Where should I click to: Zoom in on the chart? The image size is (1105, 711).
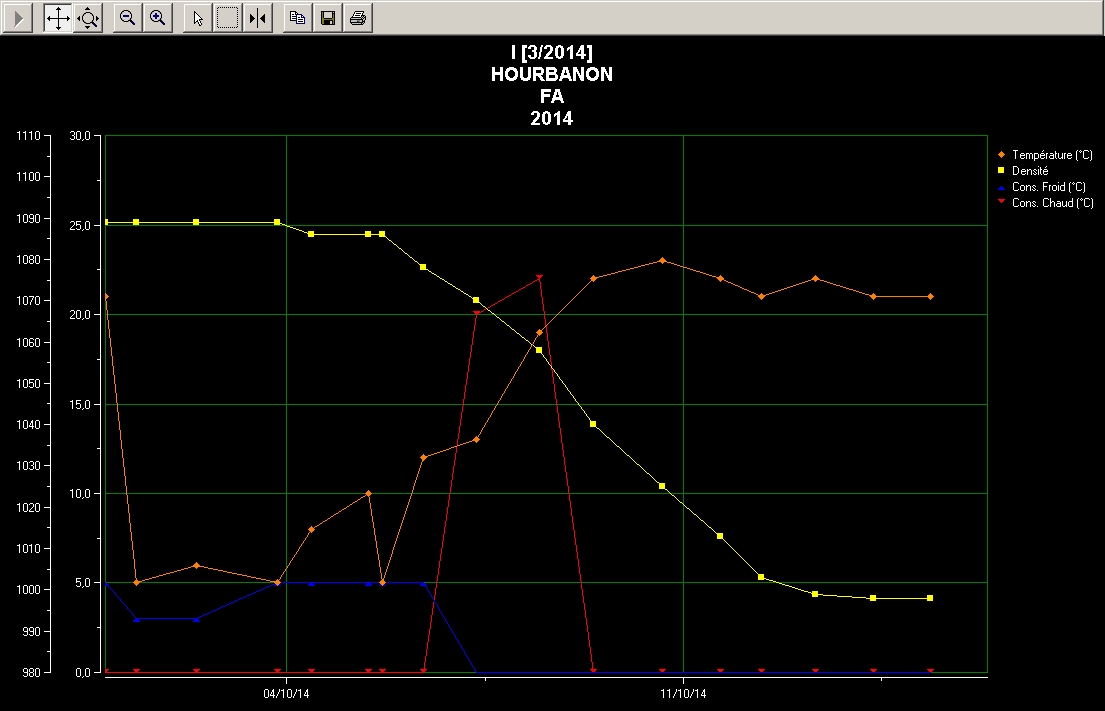(157, 18)
